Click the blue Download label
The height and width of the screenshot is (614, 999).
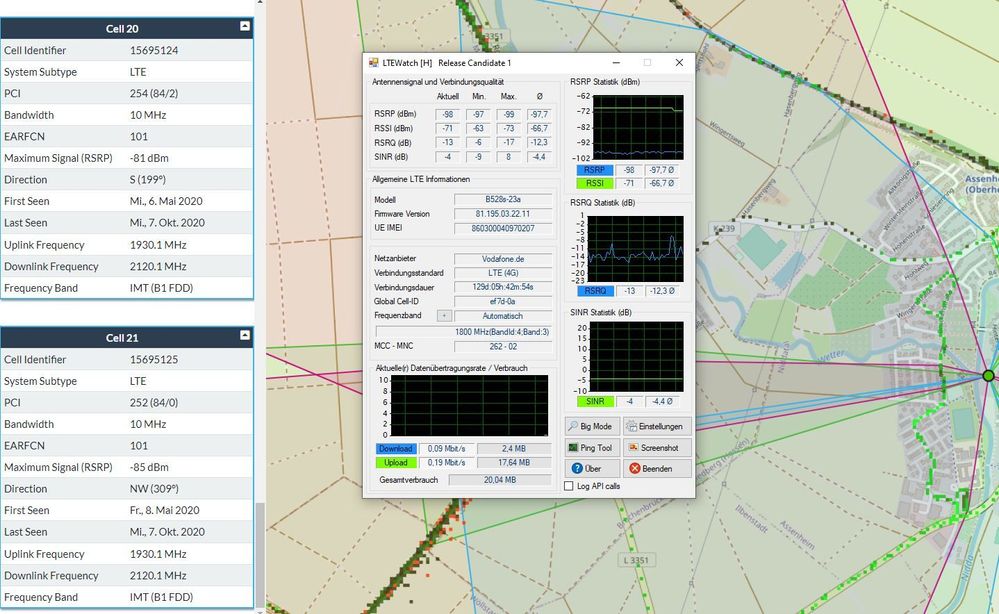click(x=396, y=449)
